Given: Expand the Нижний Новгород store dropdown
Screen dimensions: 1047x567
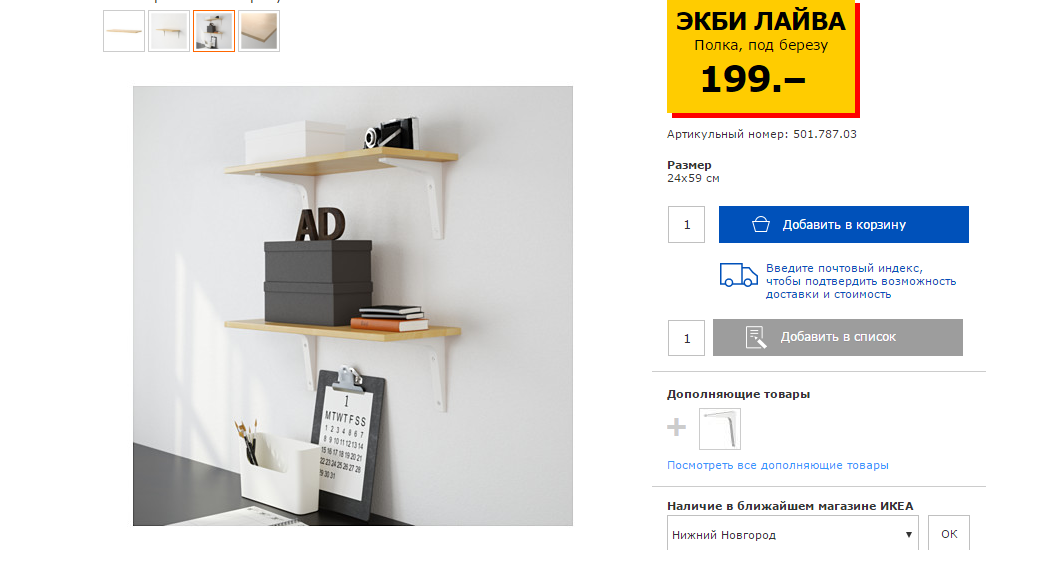Looking at the screenshot, I should [793, 534].
